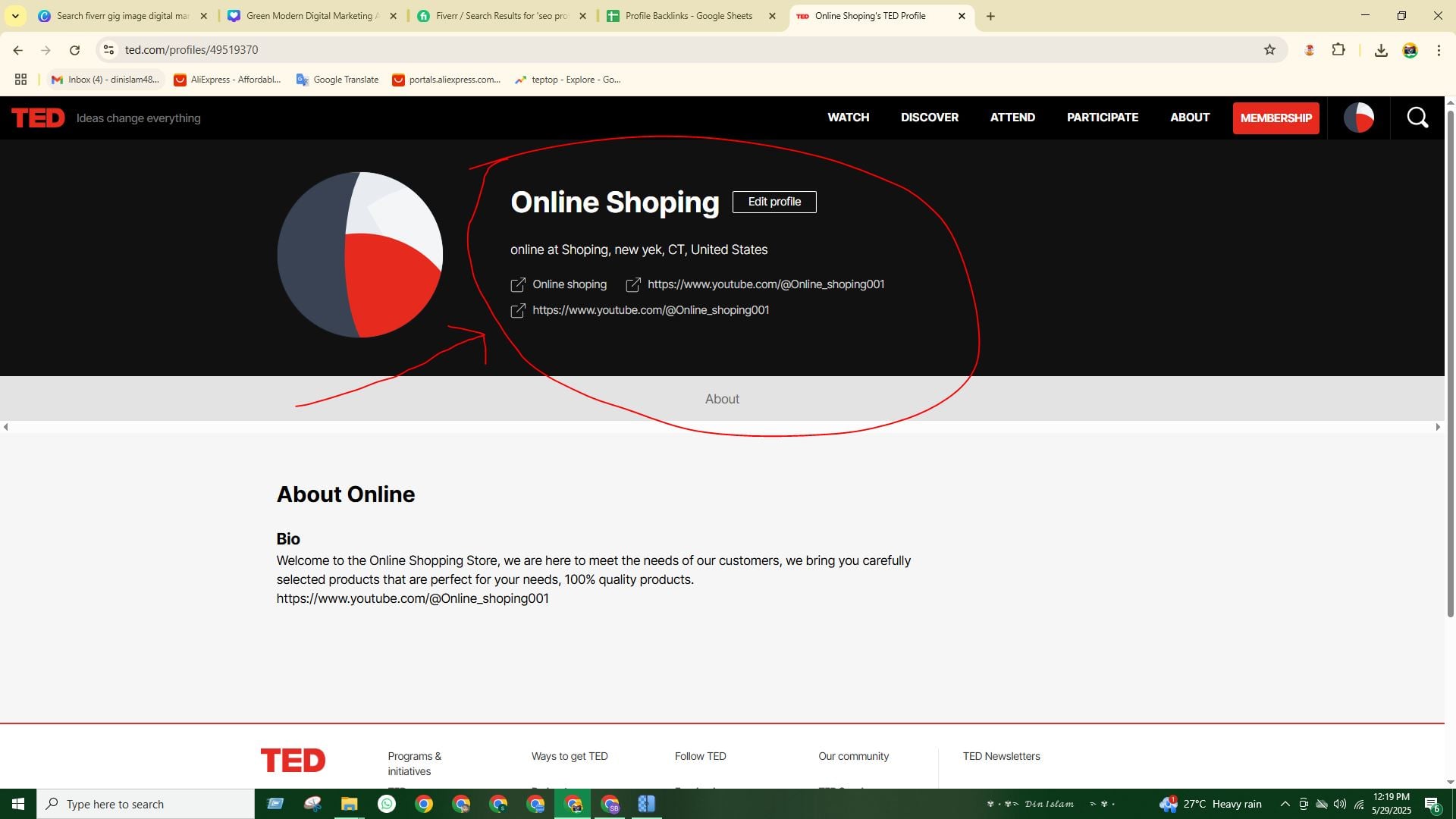Open the YouTube link under the Online shoping link

coord(651,310)
